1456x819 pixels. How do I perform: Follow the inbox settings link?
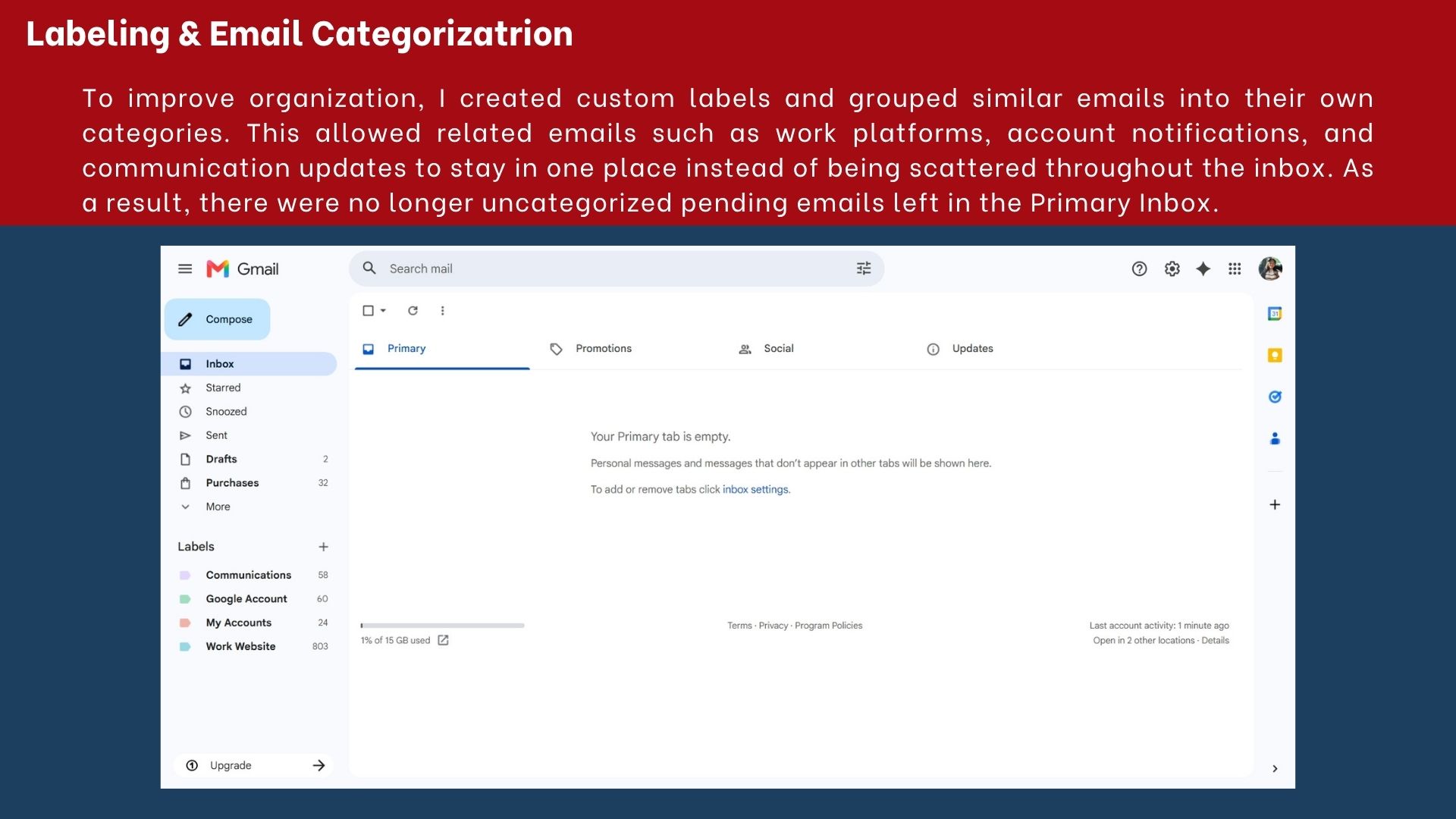coord(756,489)
